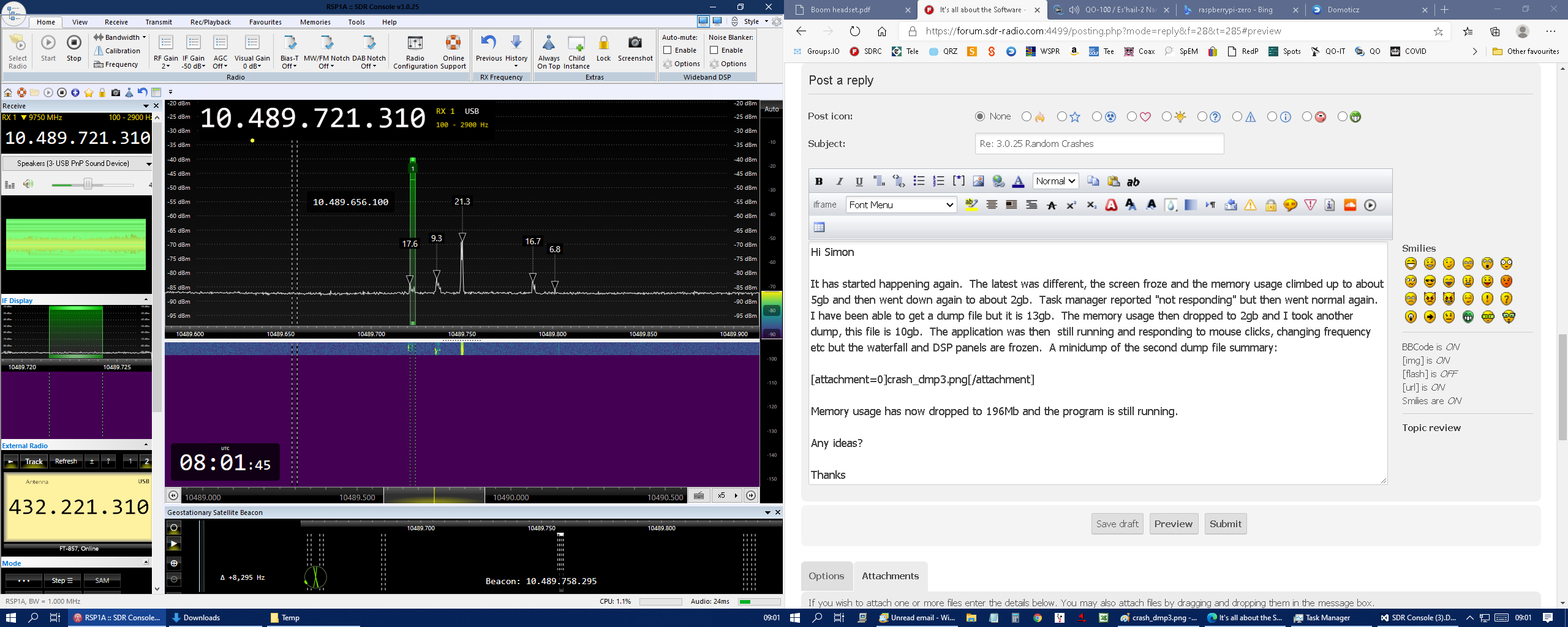Expand the Normal font size dropdown
Screen dimensions: 1568x627
coord(1055,181)
